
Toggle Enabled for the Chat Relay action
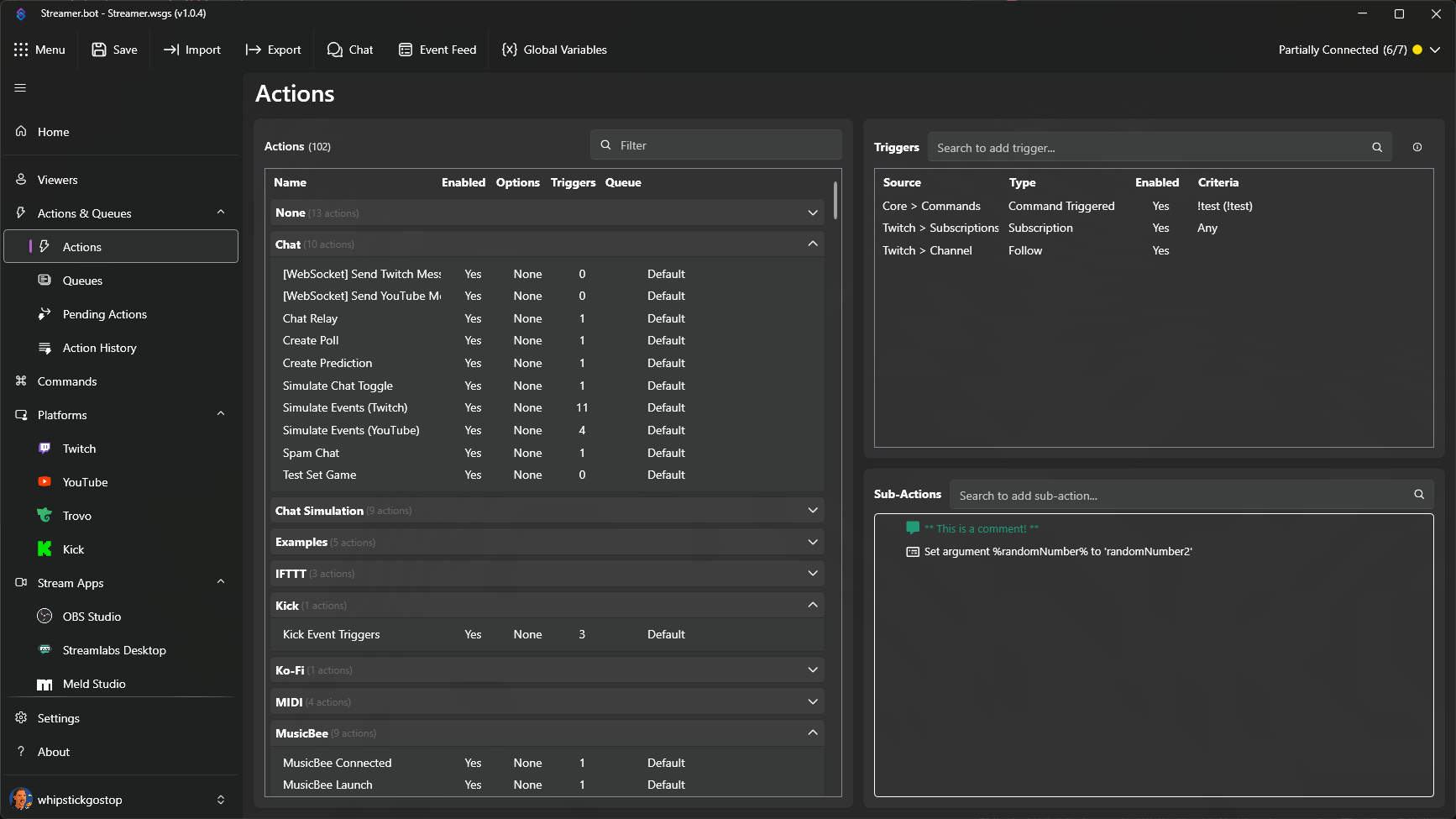(x=473, y=318)
